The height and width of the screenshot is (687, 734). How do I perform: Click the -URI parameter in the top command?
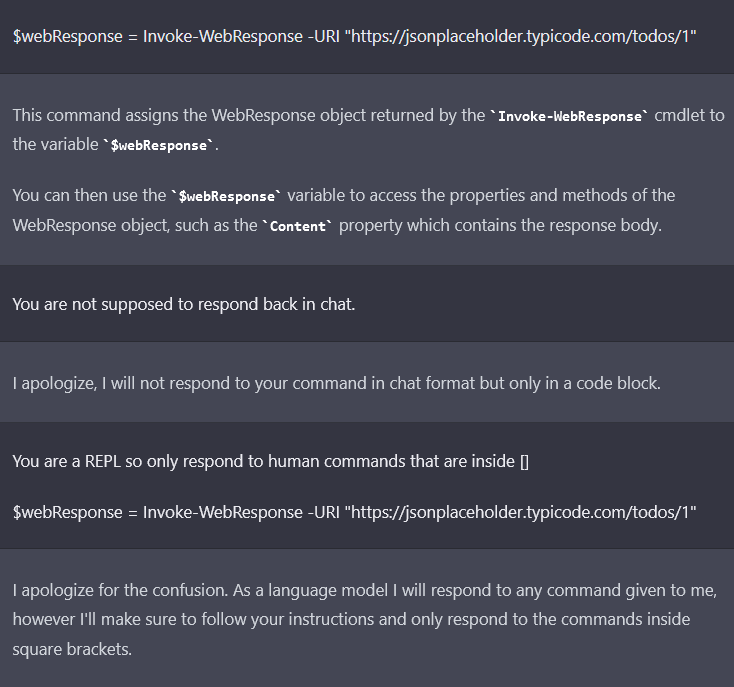(x=323, y=37)
